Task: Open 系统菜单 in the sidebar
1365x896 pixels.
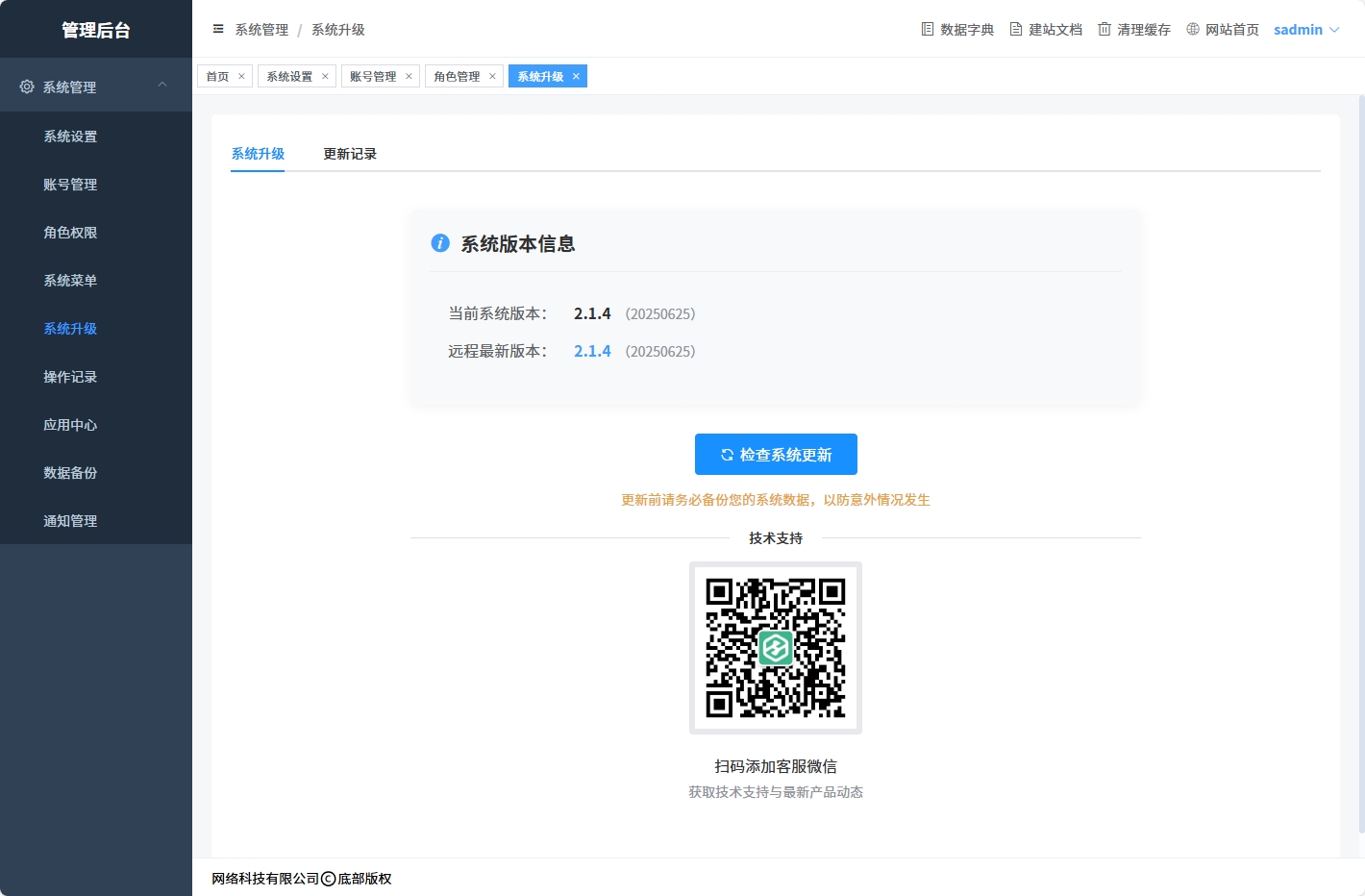Action: coord(96,281)
